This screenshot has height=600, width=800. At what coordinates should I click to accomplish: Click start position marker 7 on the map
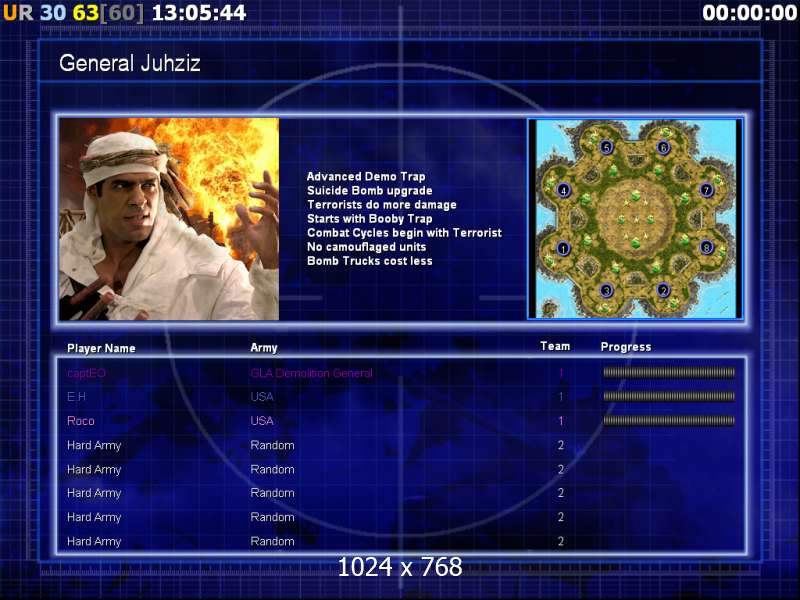[706, 190]
